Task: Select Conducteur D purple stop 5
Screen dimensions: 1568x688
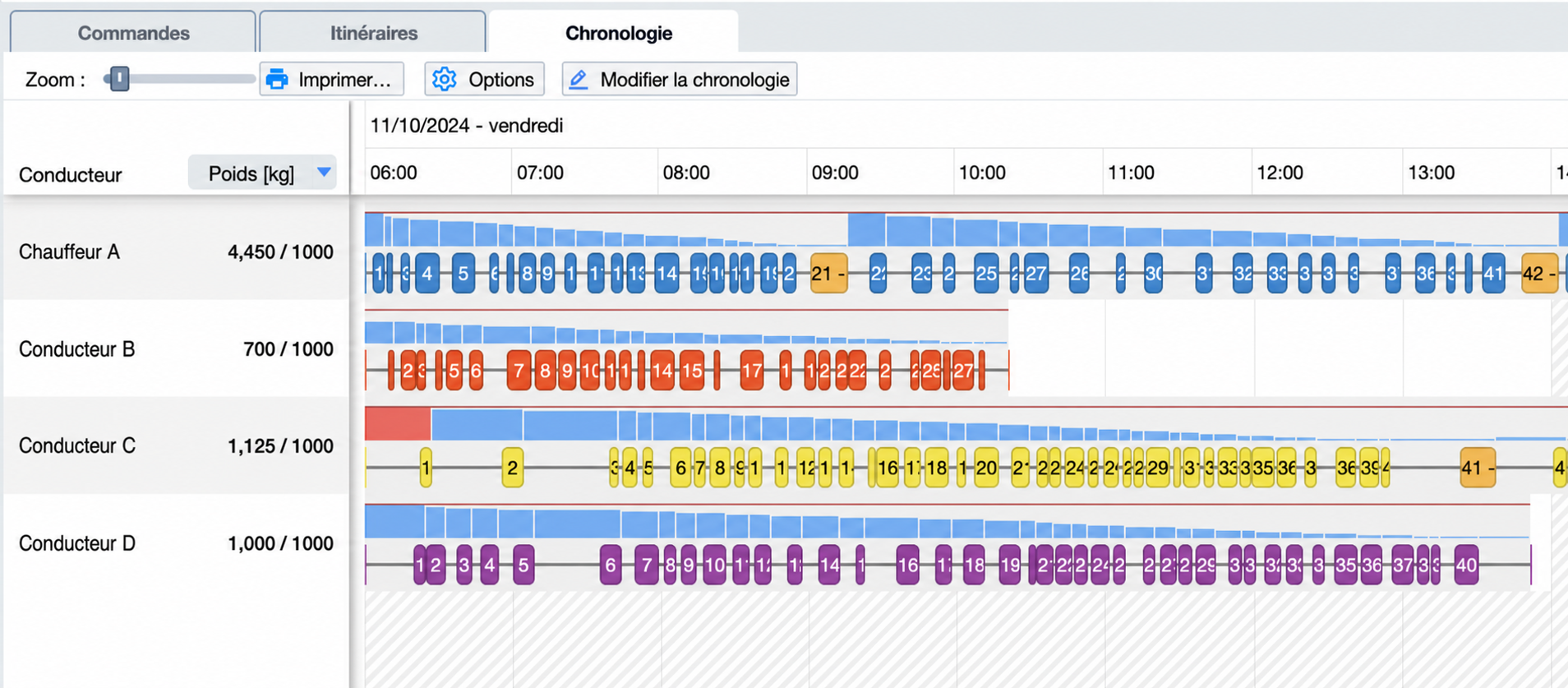Action: pos(523,565)
